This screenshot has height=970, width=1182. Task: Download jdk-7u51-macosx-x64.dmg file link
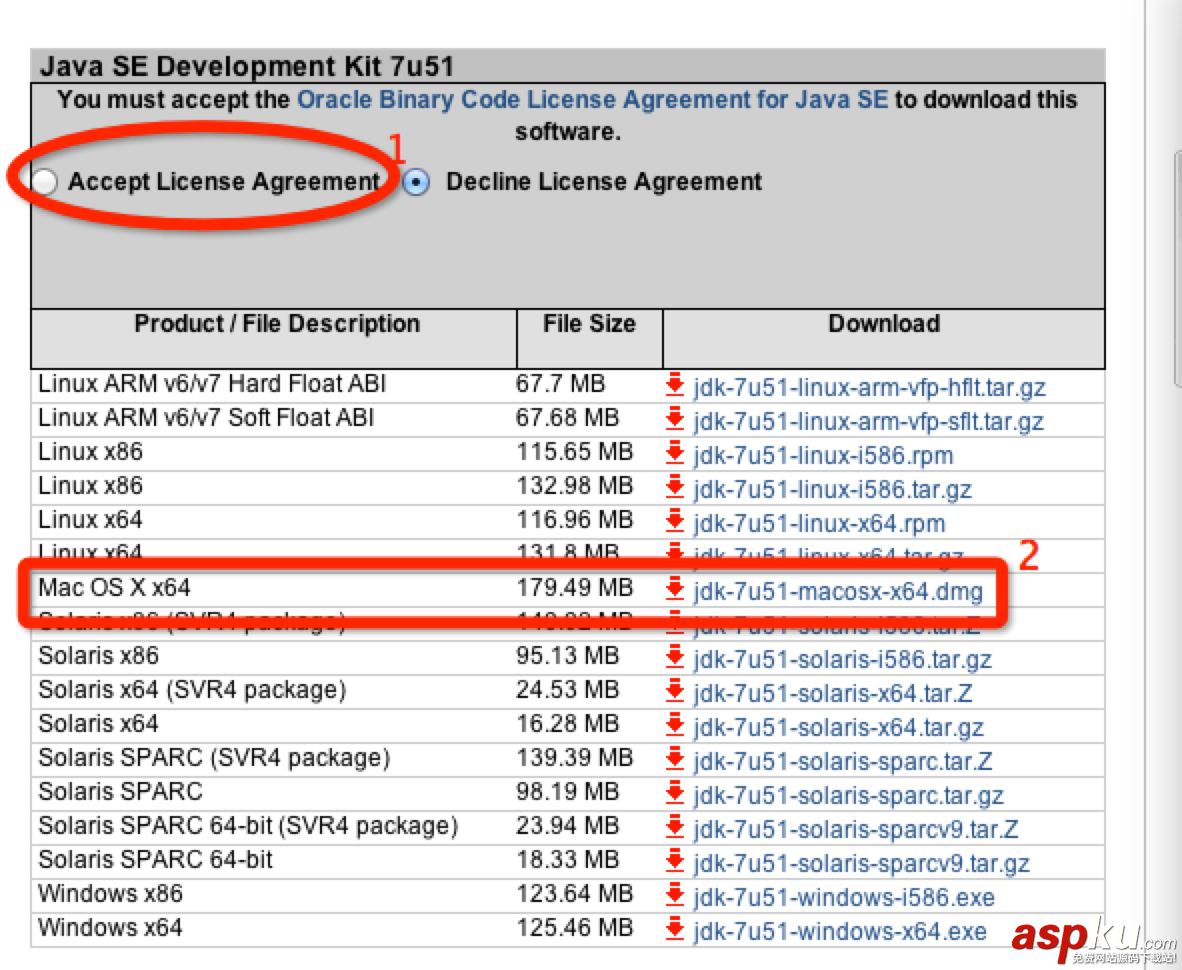click(x=838, y=591)
